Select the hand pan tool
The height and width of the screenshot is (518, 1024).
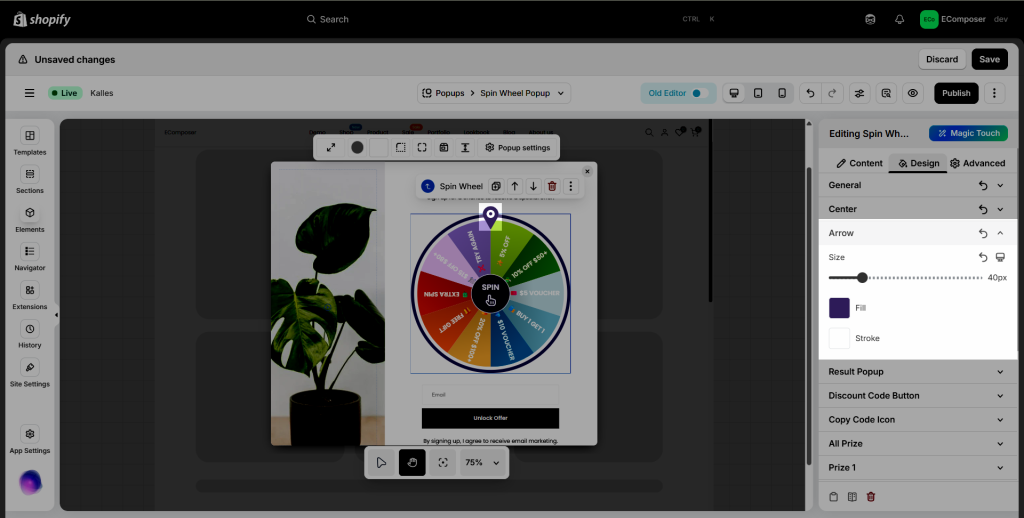tap(412, 462)
